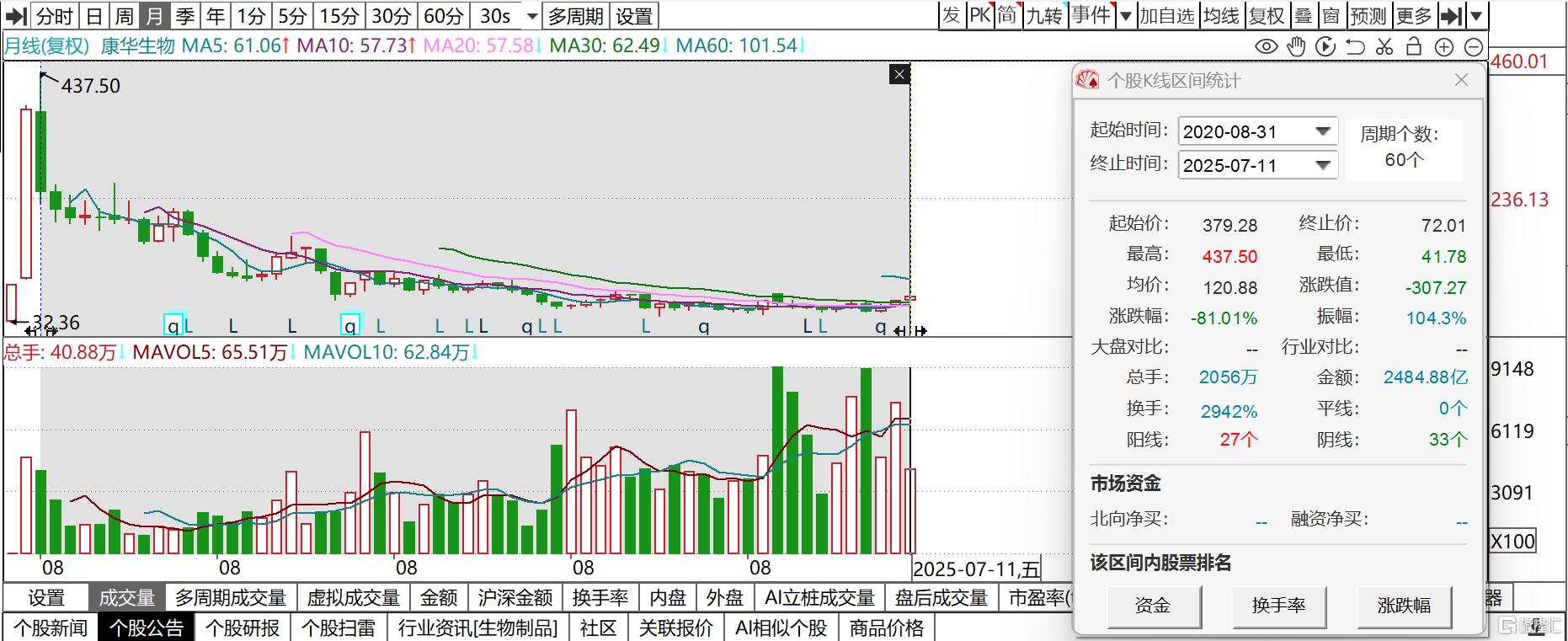1568x641 pixels.
Task: Click the 叠 overlay button
Action: coord(1303,16)
